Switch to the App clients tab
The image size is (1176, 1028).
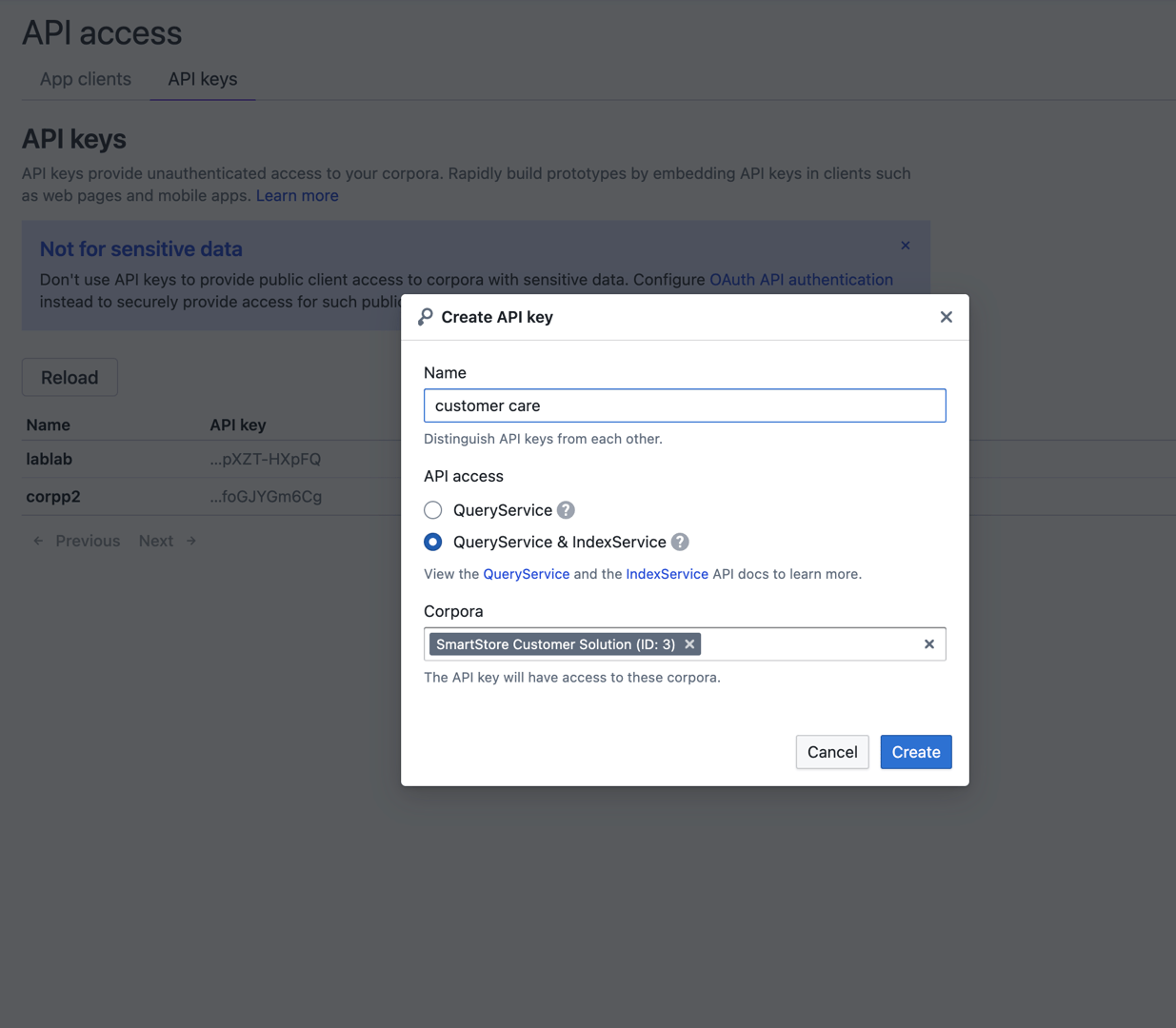(x=86, y=79)
